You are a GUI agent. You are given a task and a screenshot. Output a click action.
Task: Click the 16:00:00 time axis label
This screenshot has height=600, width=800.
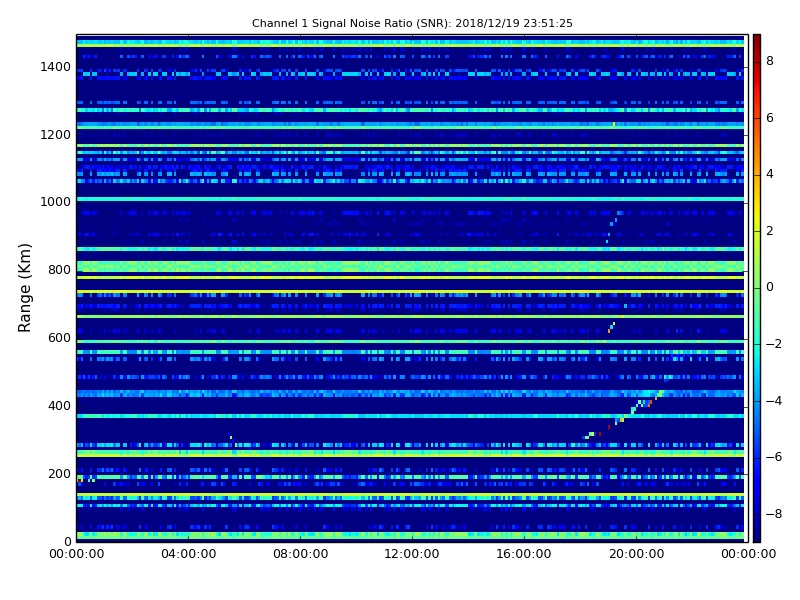[524, 554]
